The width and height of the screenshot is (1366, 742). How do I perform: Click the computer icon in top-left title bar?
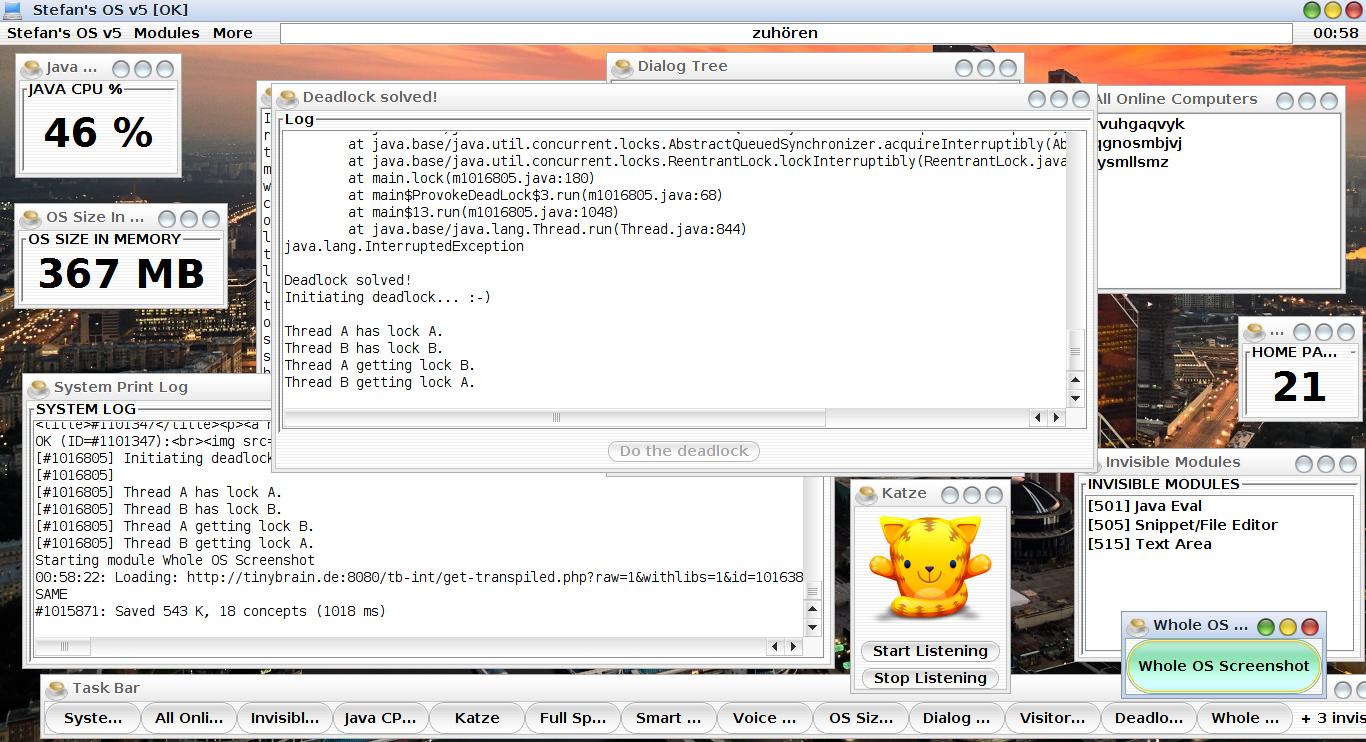pyautogui.click(x=13, y=10)
